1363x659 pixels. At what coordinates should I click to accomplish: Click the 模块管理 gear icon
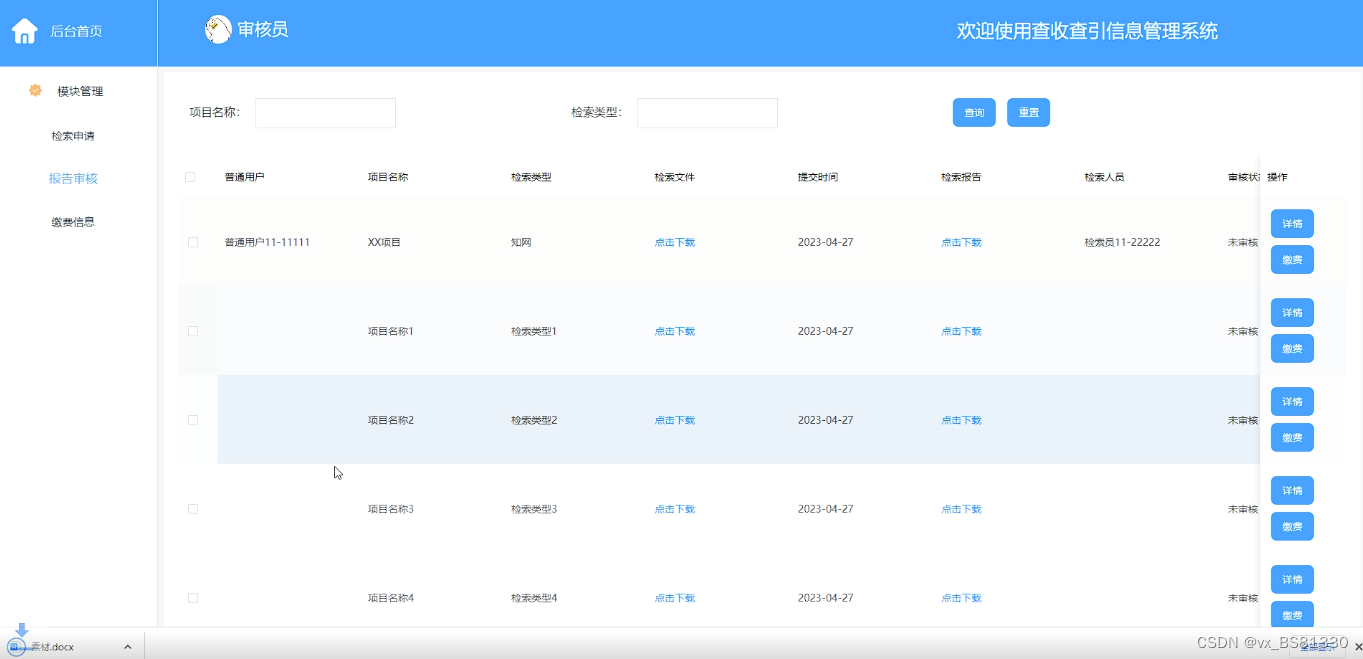coord(35,90)
